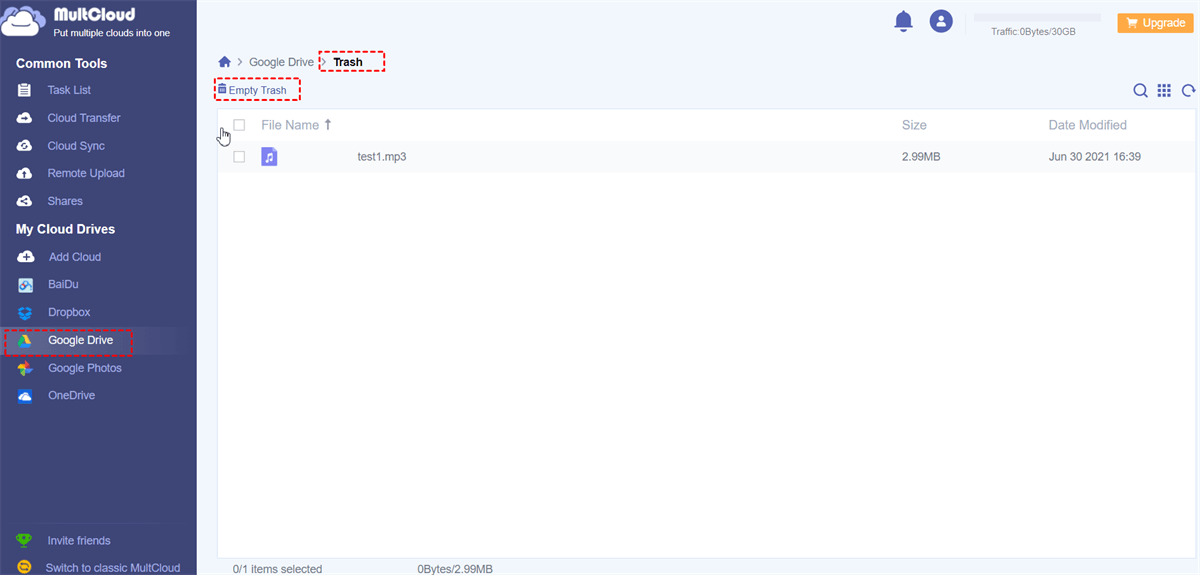
Task: Click the Remote Upload icon
Action: point(26,173)
